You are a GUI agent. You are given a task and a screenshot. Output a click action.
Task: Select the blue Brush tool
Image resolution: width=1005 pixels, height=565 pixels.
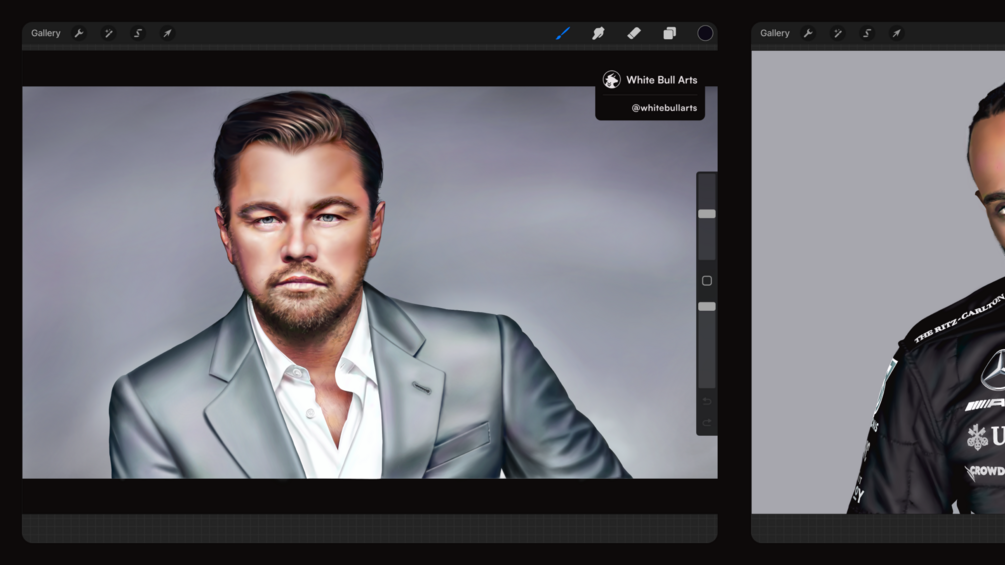[563, 33]
